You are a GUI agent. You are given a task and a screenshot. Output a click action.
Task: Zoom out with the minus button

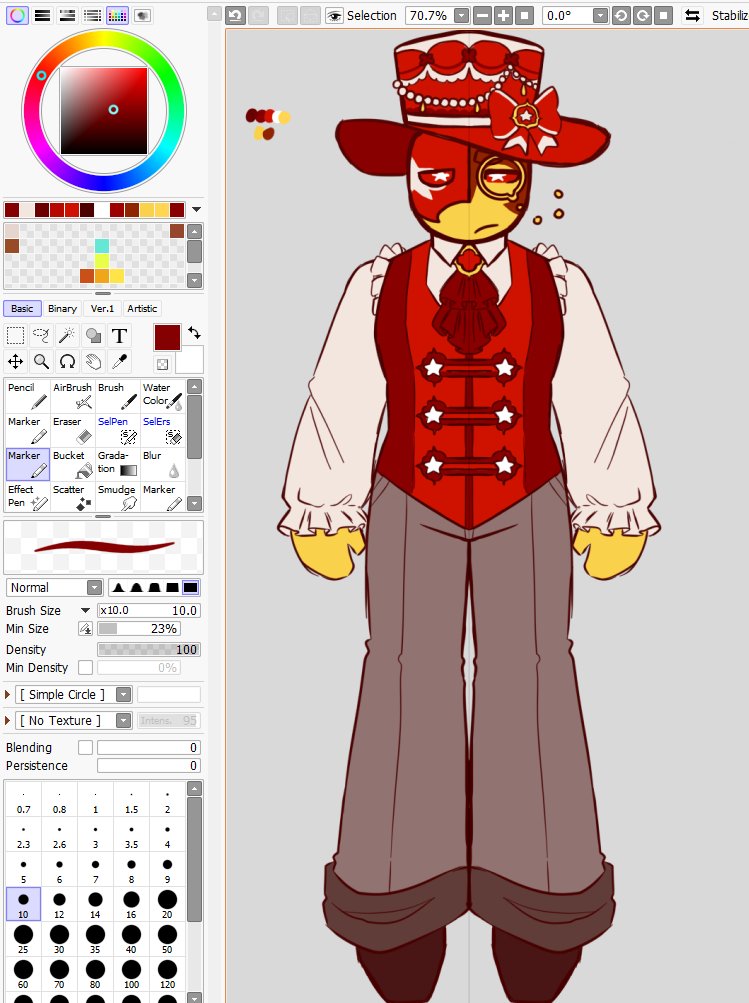tap(483, 15)
